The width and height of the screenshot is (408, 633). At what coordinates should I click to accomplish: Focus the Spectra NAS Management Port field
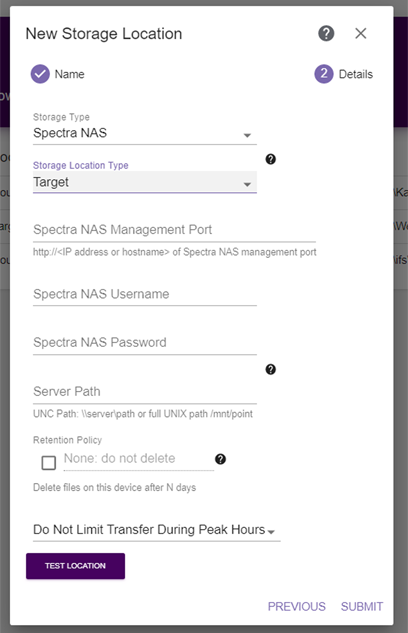174,230
